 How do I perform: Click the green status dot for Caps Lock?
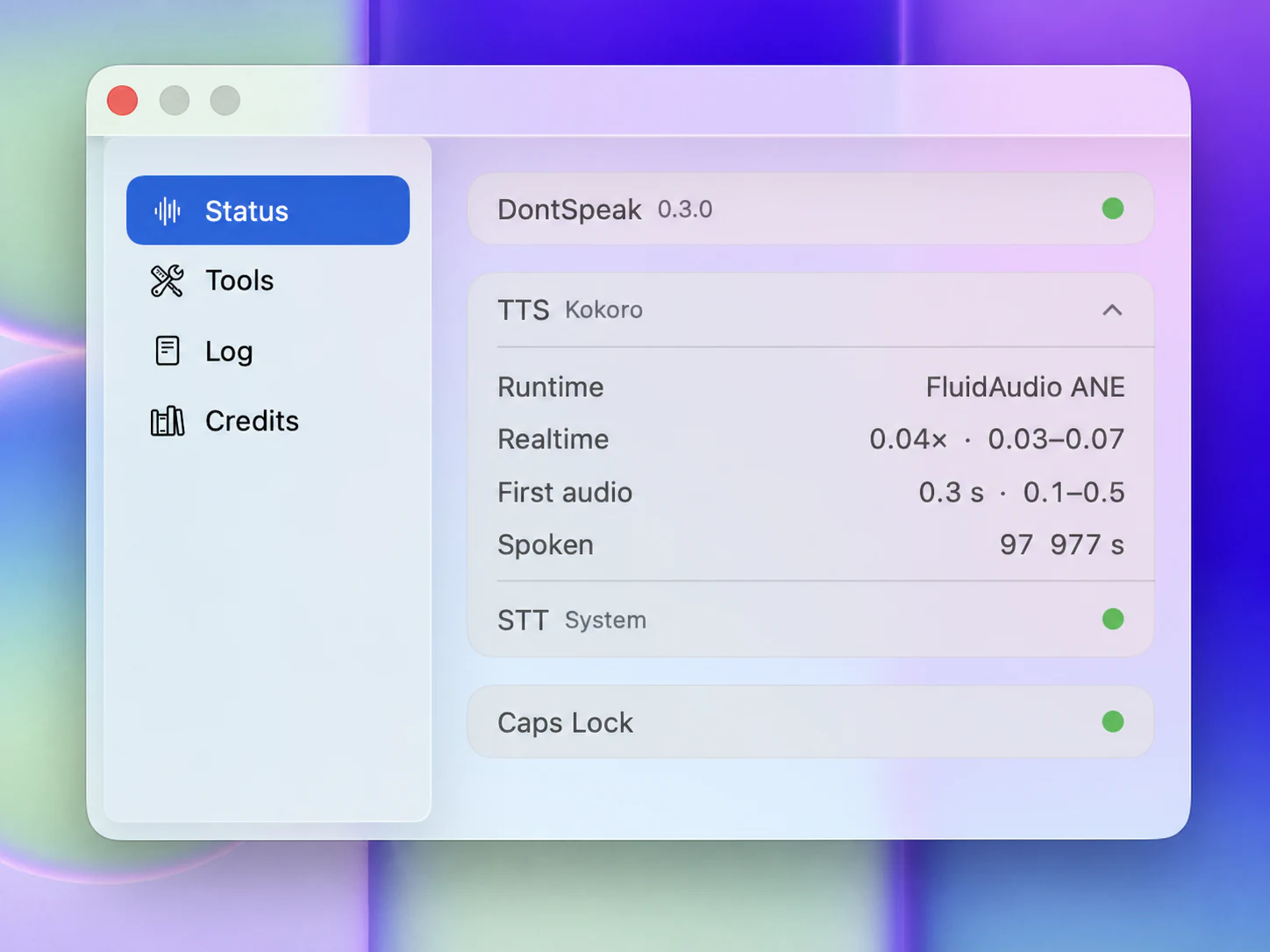tap(1113, 721)
